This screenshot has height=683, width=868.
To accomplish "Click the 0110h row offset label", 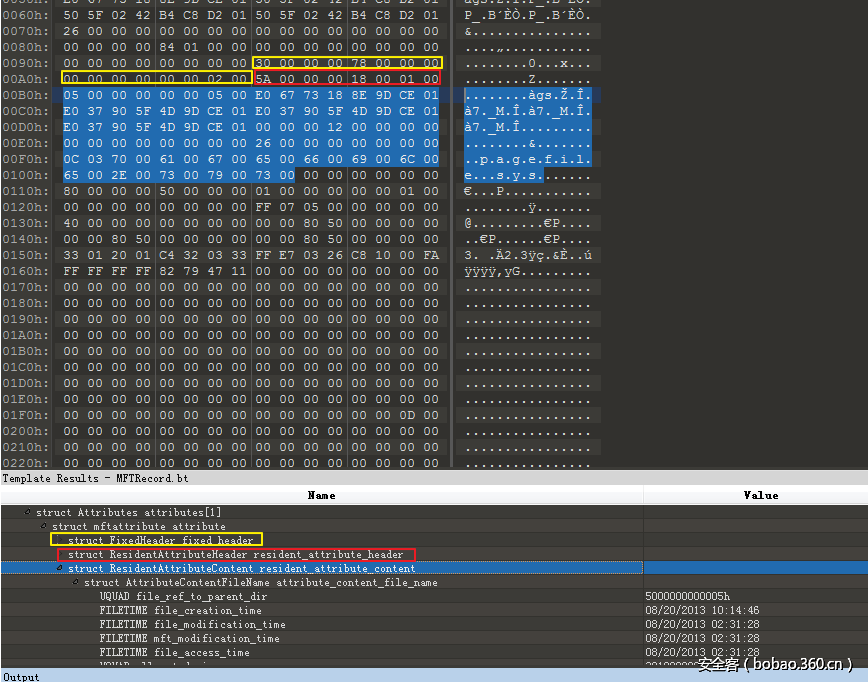I will click(x=24, y=191).
